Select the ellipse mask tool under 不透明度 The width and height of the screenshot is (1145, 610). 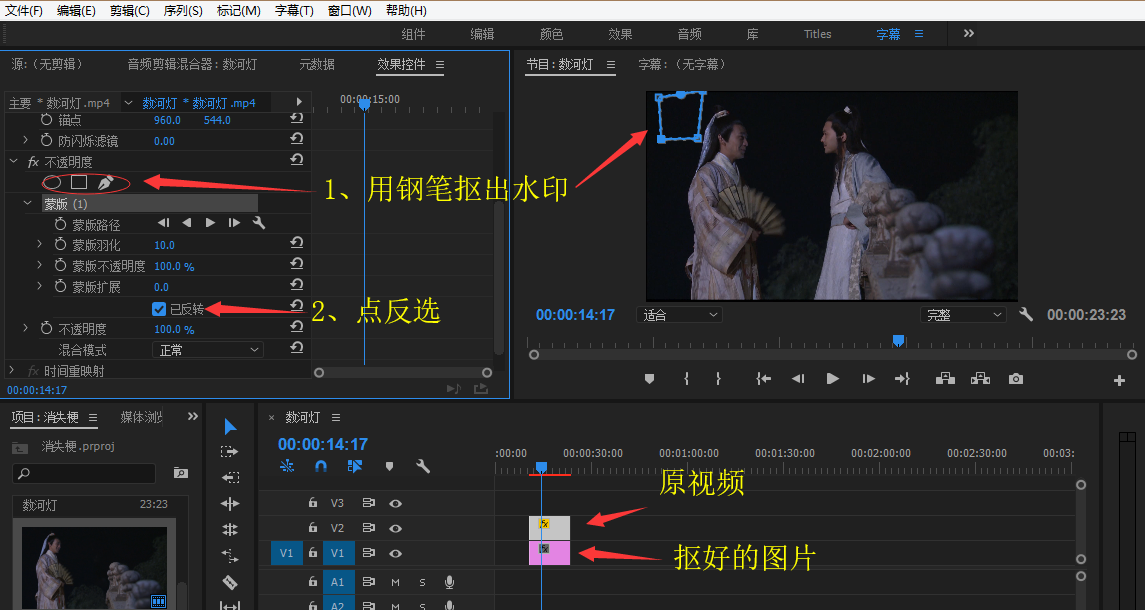coord(53,182)
